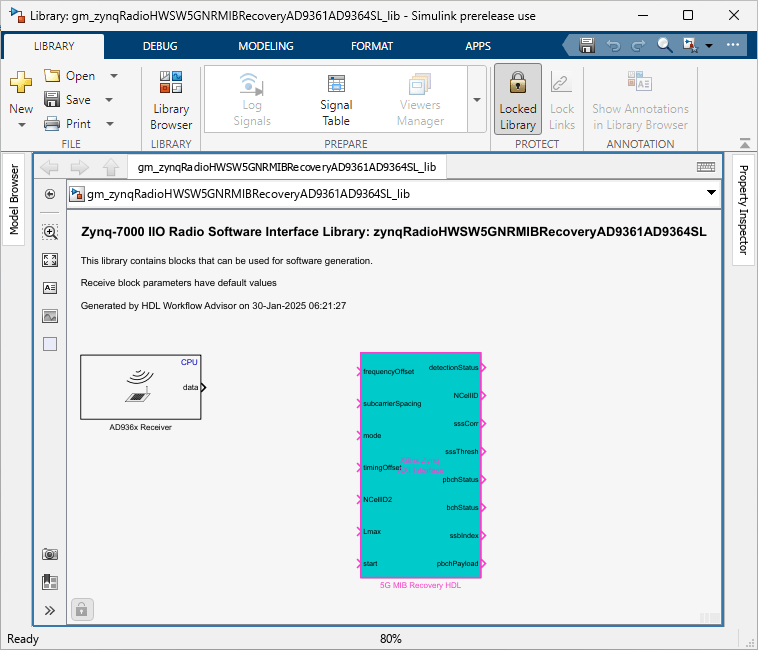This screenshot has width=758, height=650.
Task: Click the library title annotation text
Action: 394,232
